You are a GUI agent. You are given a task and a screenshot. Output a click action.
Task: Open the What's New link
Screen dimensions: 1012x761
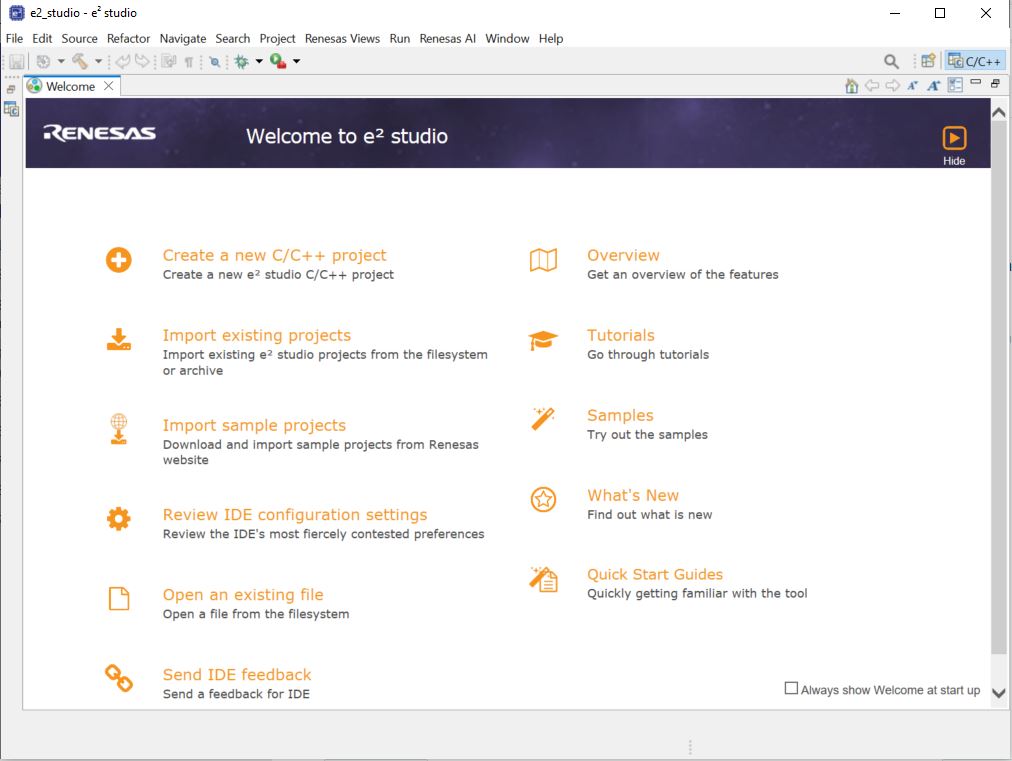(x=632, y=495)
